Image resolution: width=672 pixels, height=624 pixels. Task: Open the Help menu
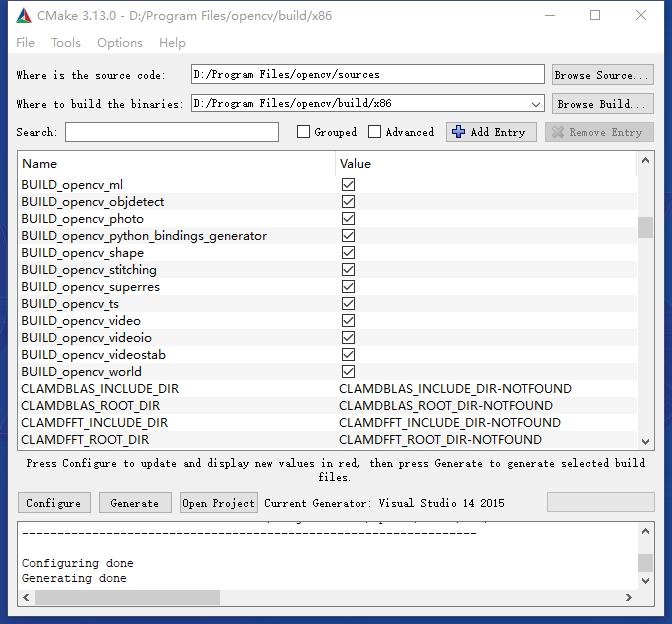[172, 43]
